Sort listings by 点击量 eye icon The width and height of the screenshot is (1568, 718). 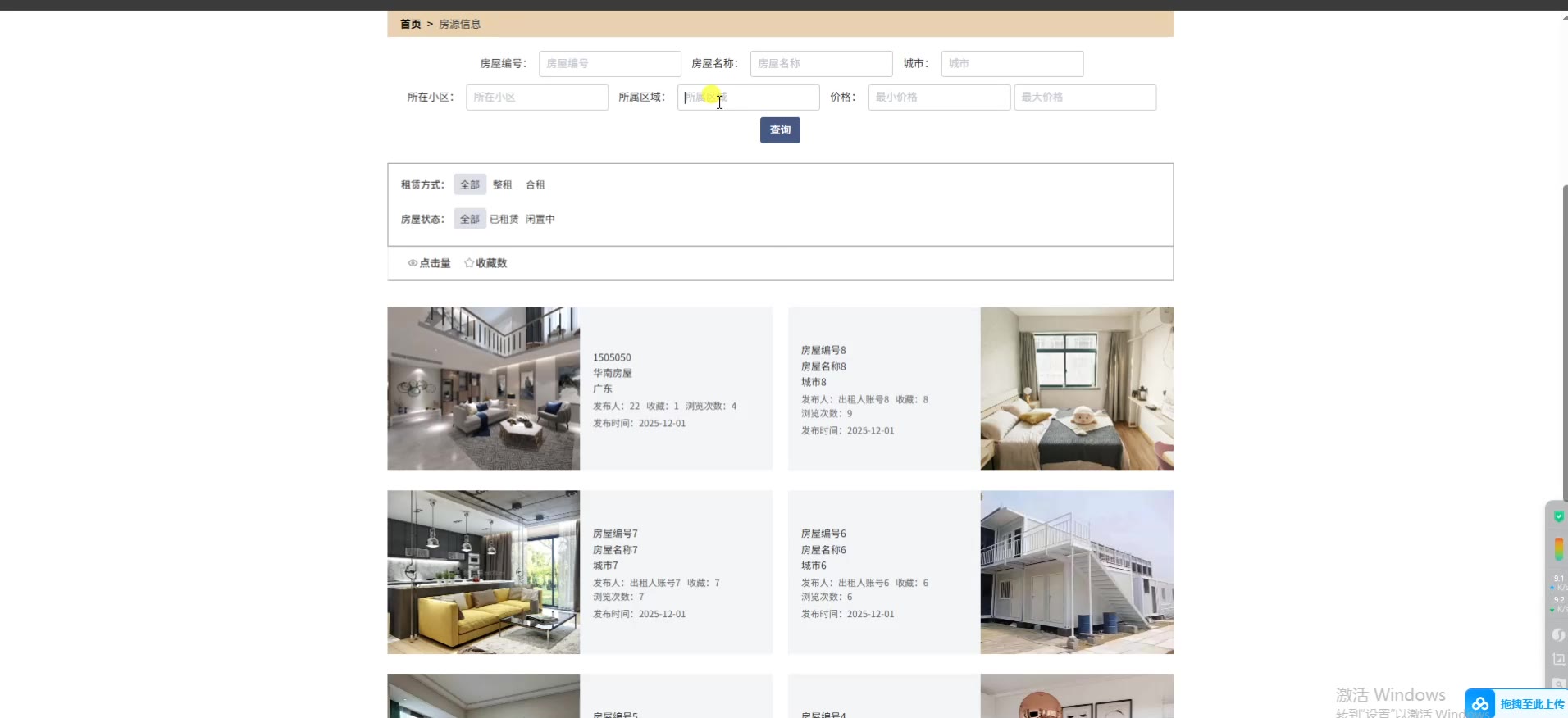tap(413, 263)
